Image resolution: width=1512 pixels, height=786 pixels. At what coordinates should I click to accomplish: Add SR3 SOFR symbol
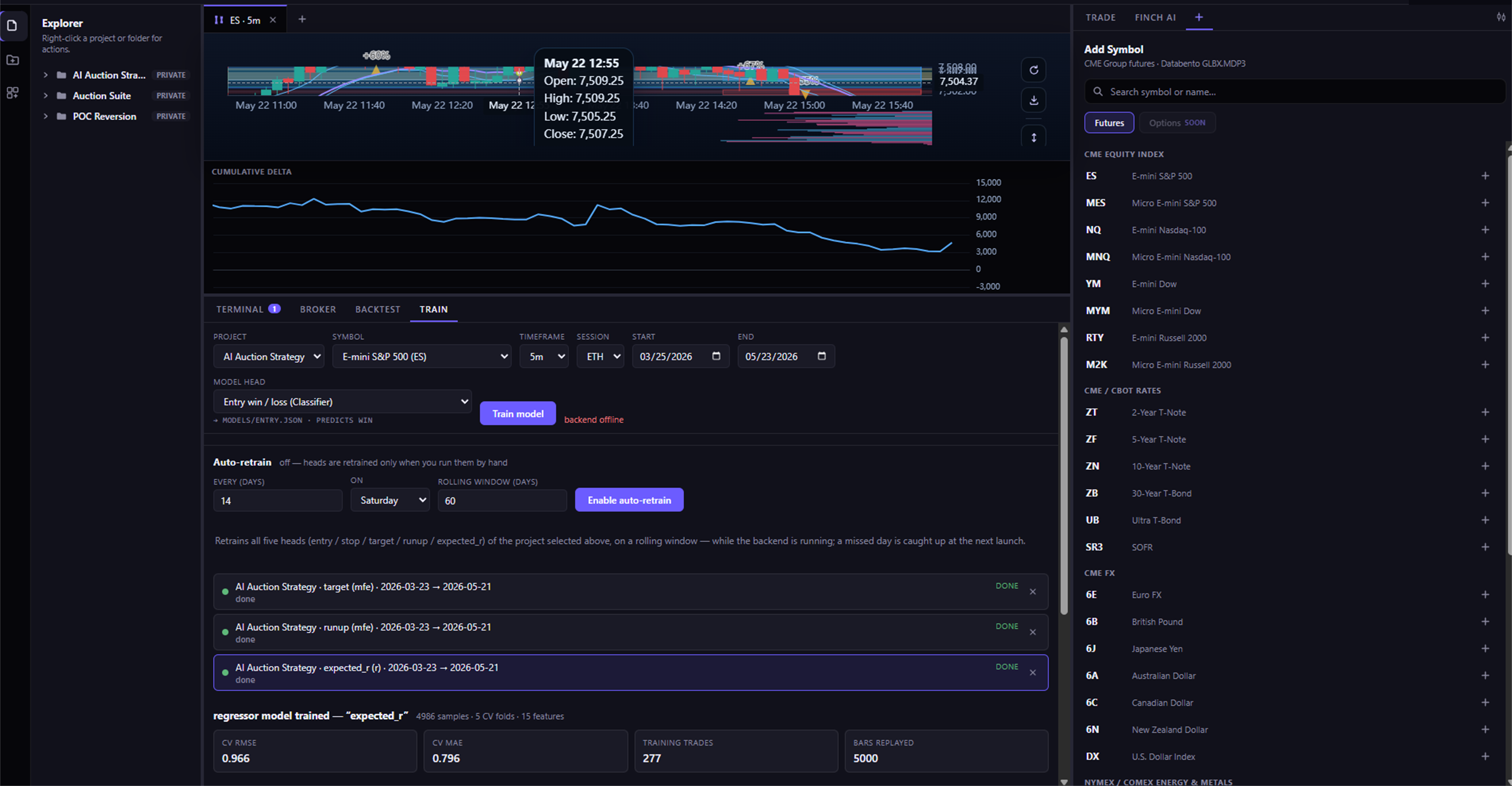click(1485, 548)
